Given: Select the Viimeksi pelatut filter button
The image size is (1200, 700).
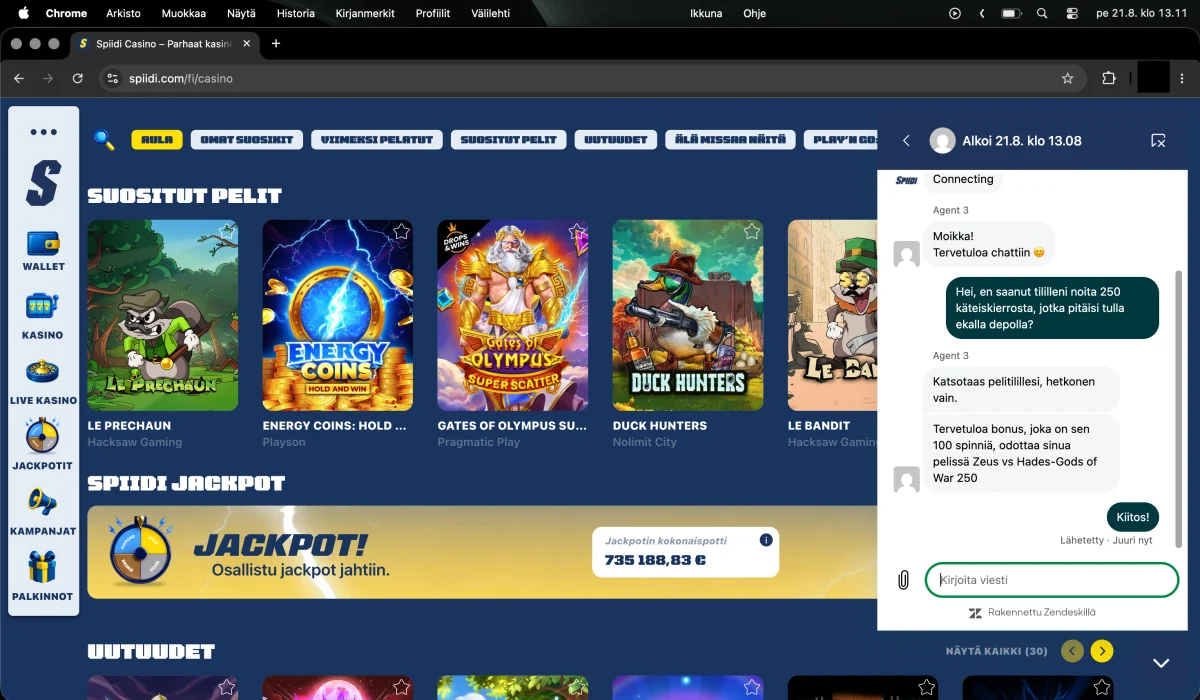Looking at the screenshot, I should pos(377,140).
